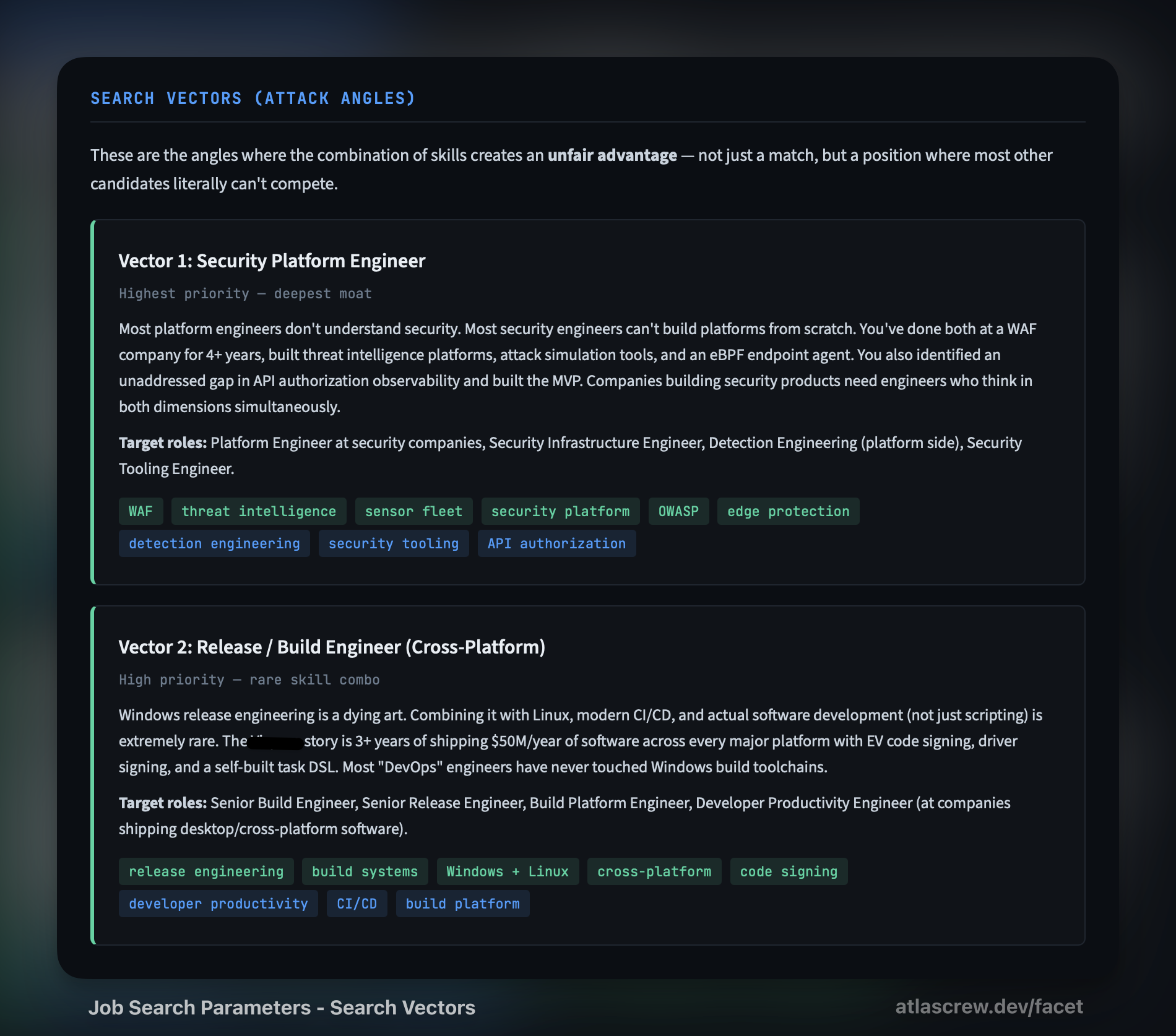
Task: Pick the security tooling tag
Action: click(x=394, y=543)
